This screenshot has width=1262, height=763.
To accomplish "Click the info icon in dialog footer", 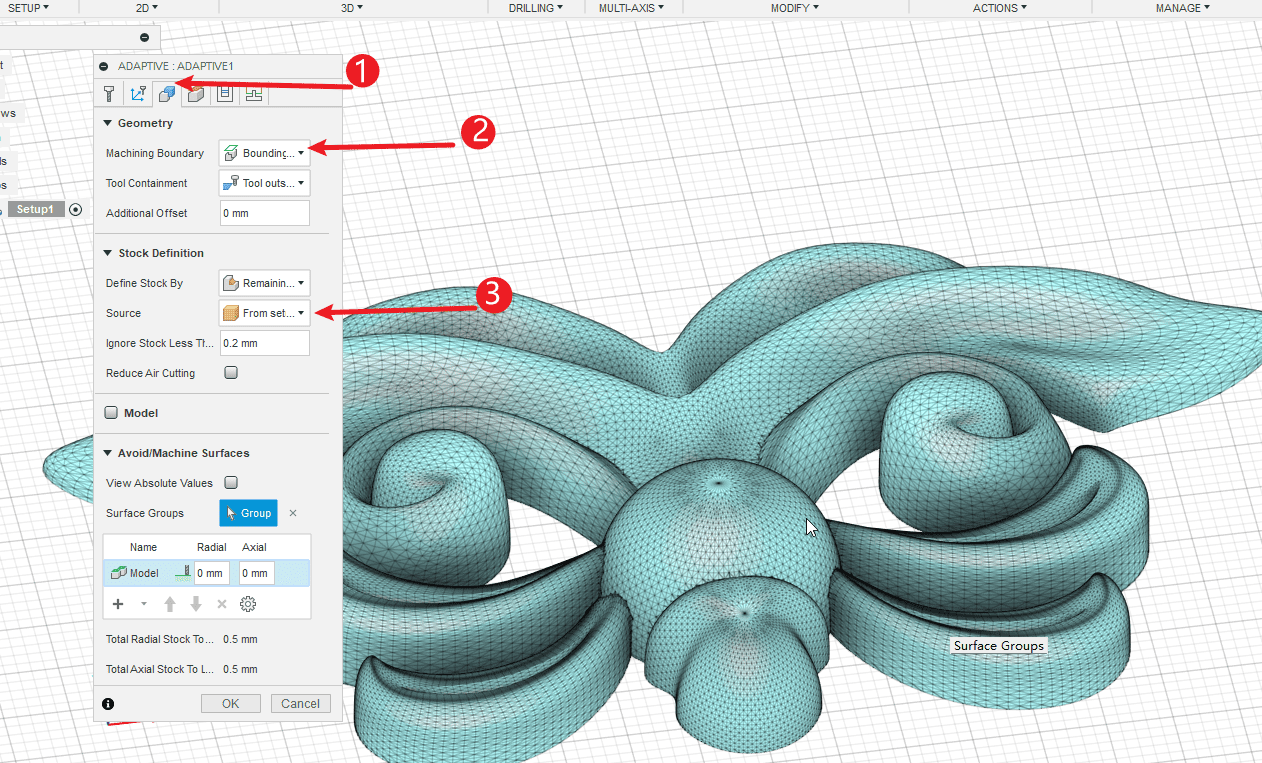I will pos(108,704).
